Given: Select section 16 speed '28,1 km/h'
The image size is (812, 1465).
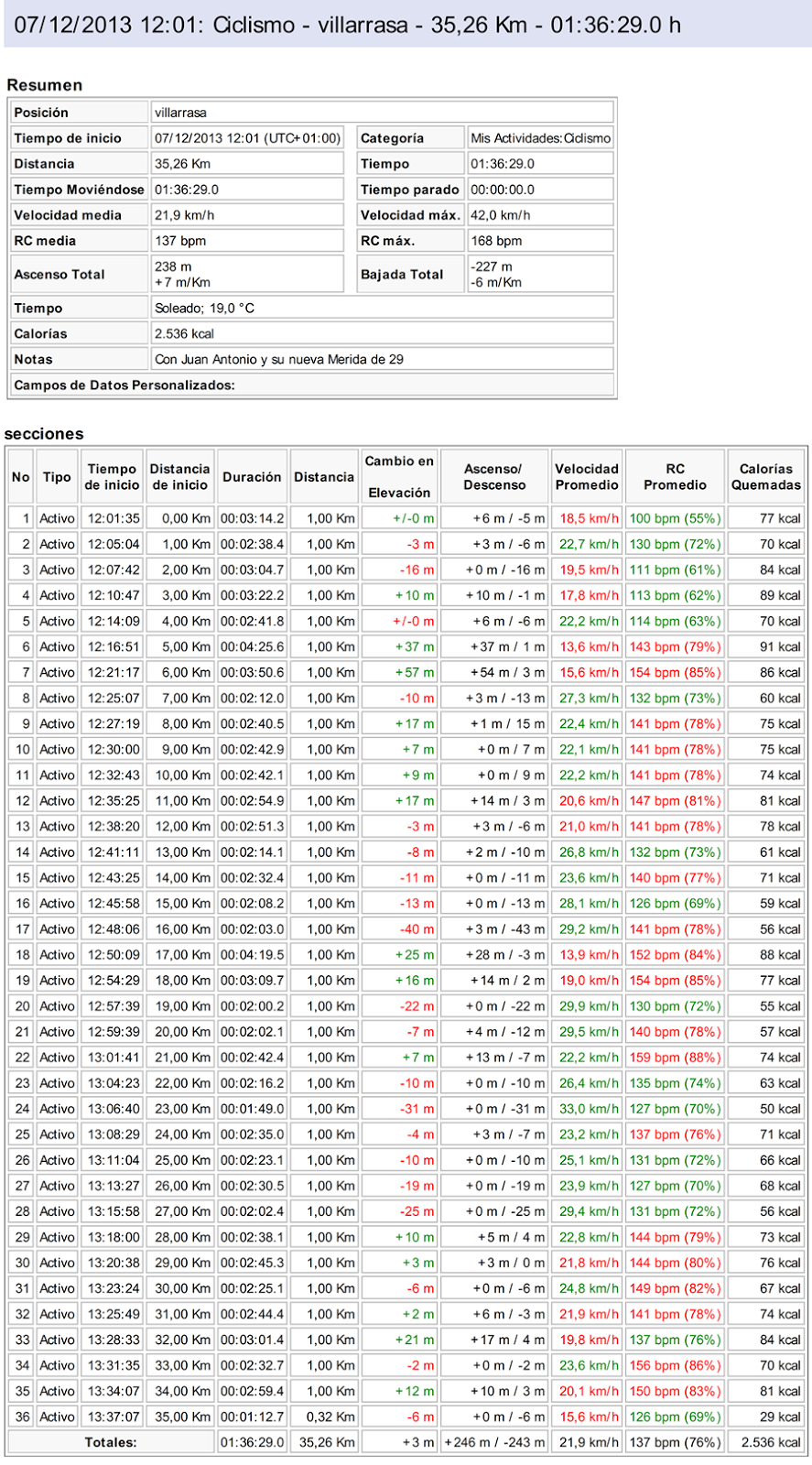Looking at the screenshot, I should [x=590, y=903].
